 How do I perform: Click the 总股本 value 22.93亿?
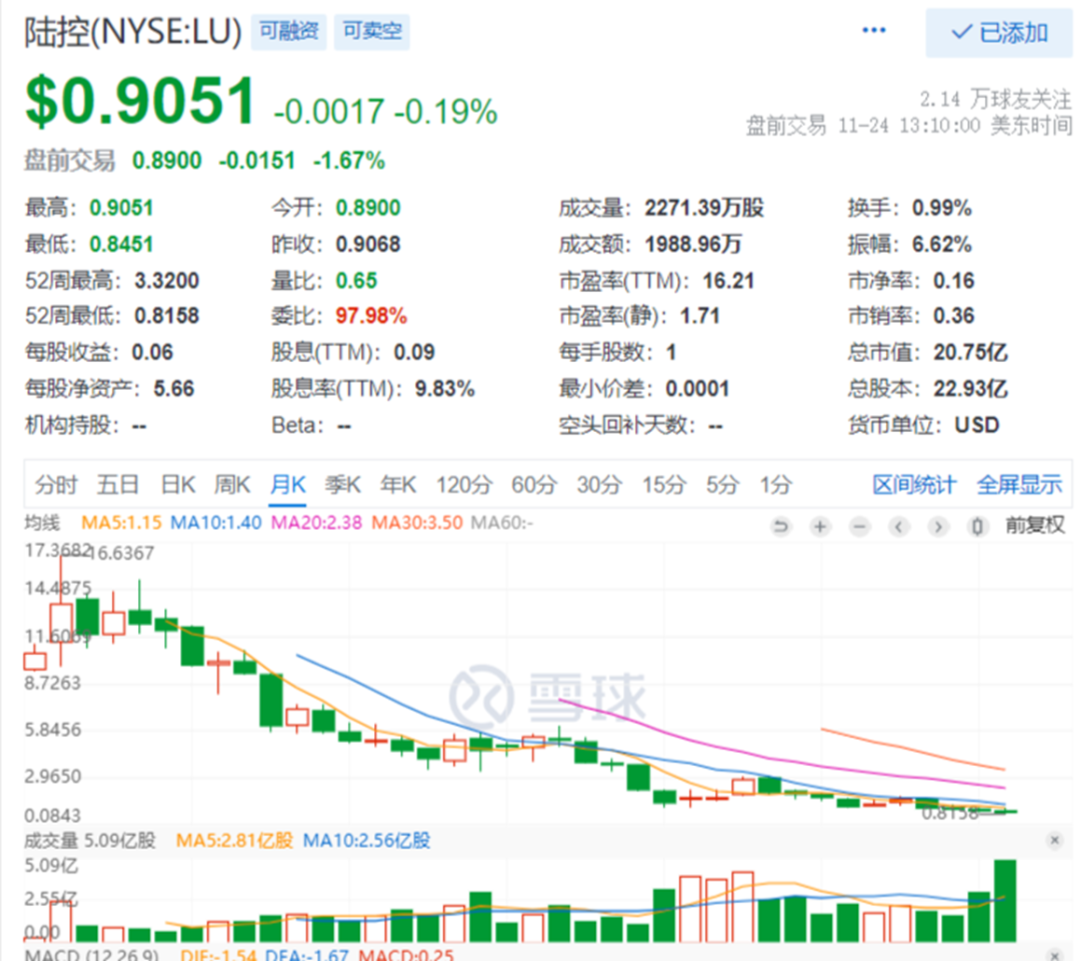[970, 389]
